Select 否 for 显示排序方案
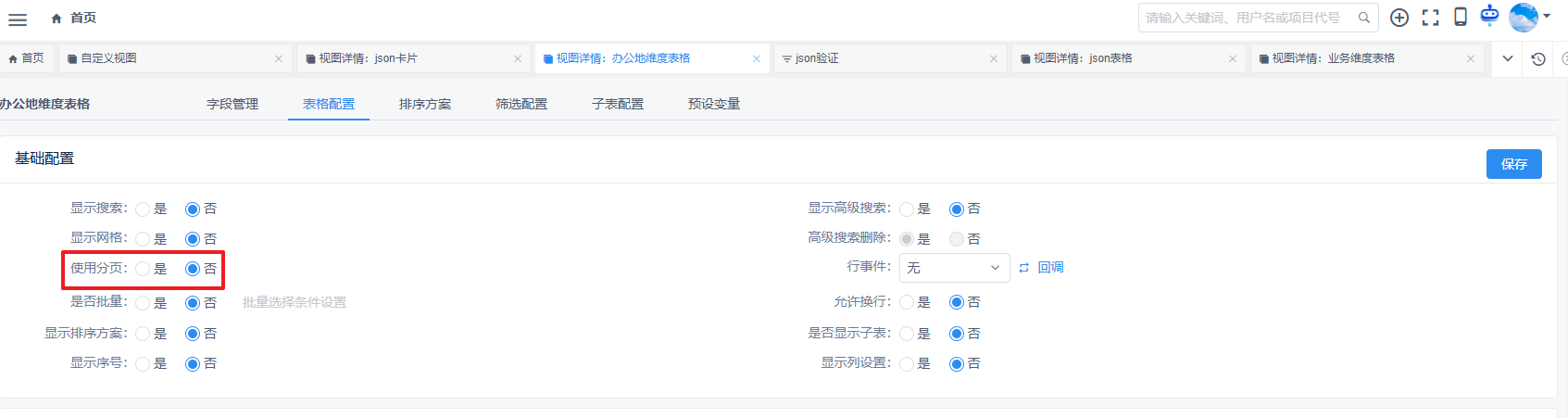The height and width of the screenshot is (418, 1568). pos(193,334)
